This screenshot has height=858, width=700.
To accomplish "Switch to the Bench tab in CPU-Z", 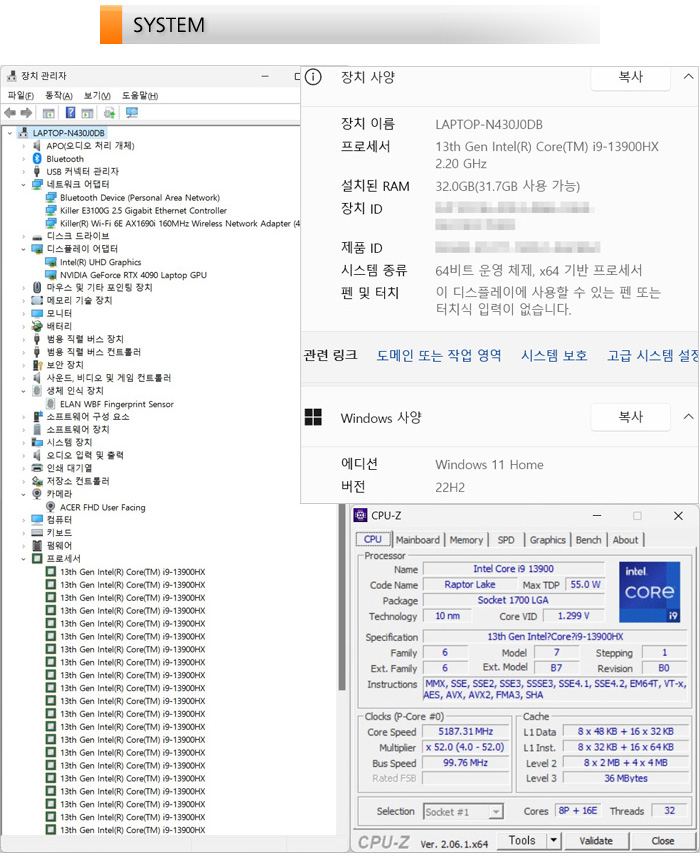I will coord(588,540).
